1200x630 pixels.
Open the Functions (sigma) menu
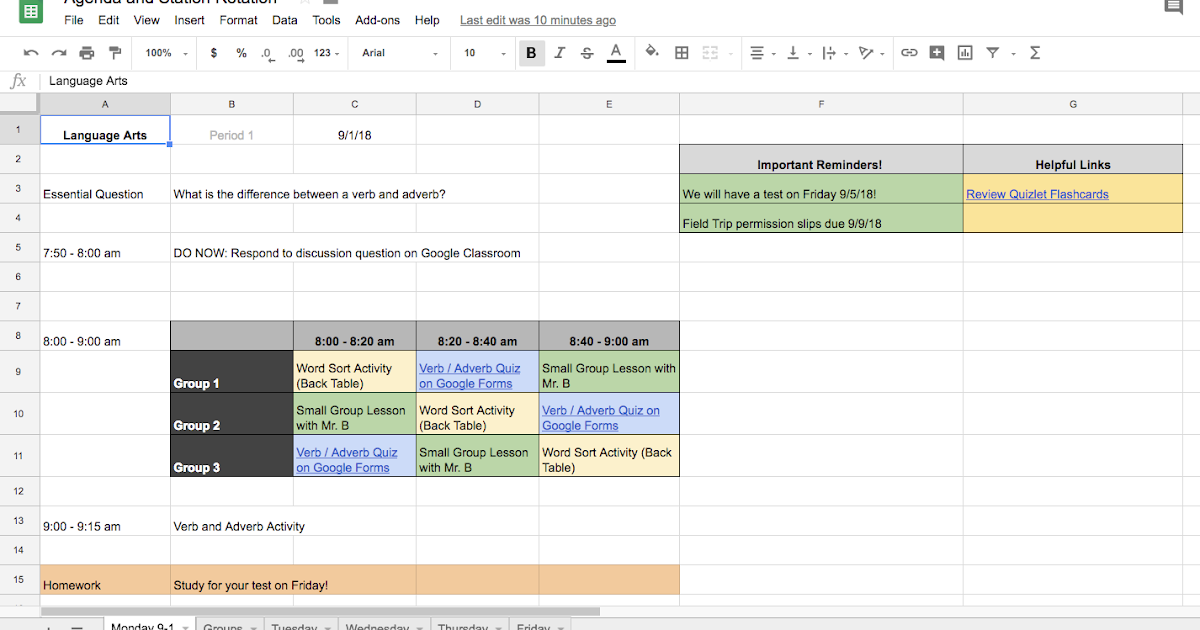(1035, 52)
